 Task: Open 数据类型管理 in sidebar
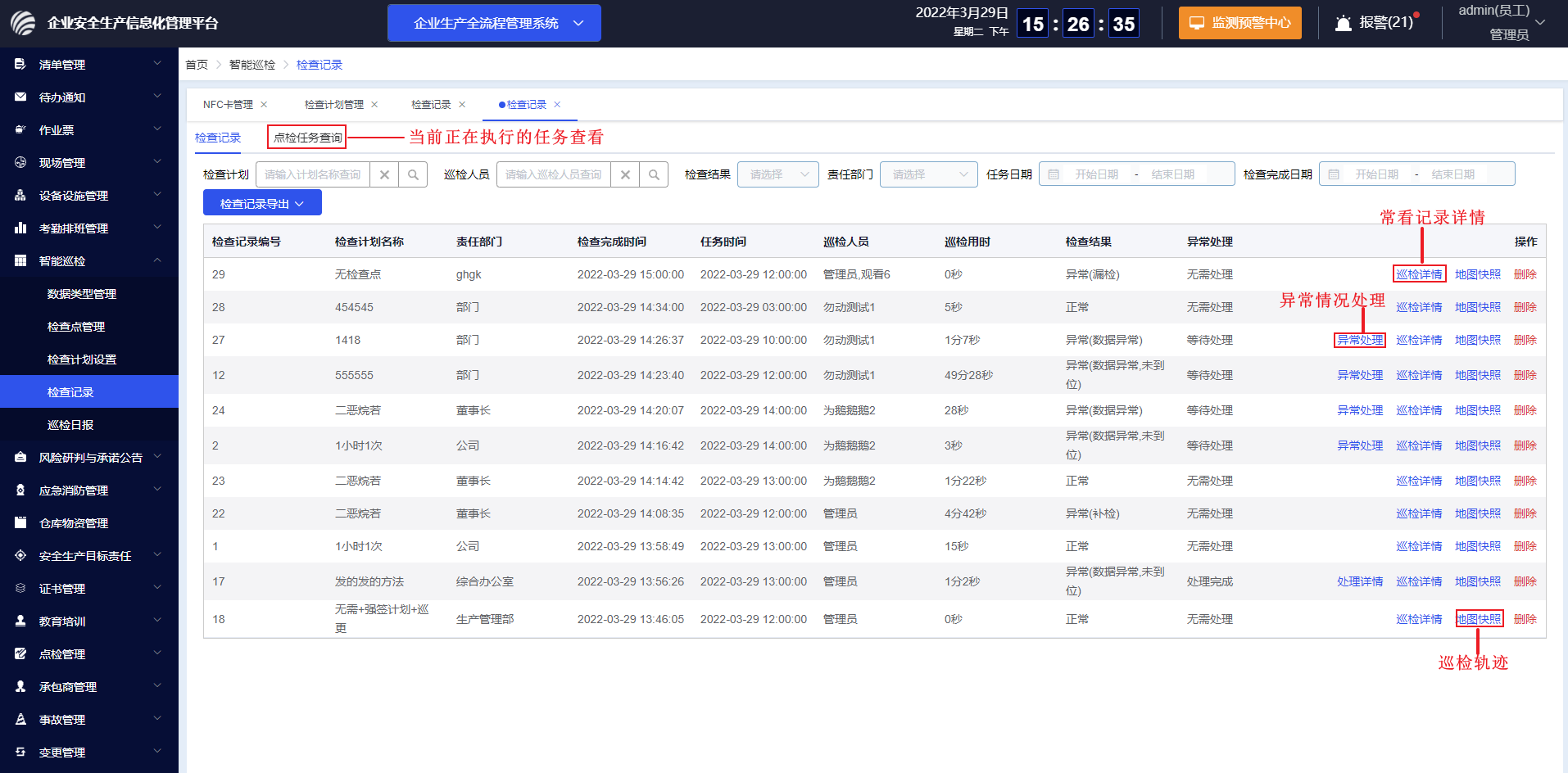82,293
